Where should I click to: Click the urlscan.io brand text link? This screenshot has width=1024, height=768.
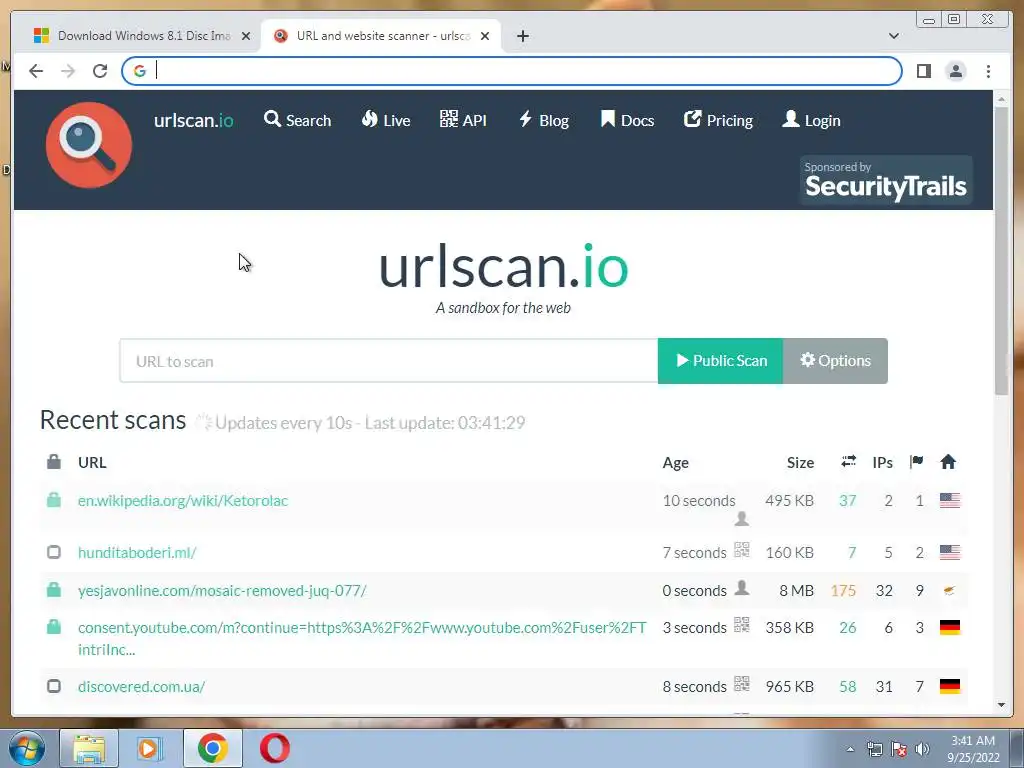[x=193, y=120]
